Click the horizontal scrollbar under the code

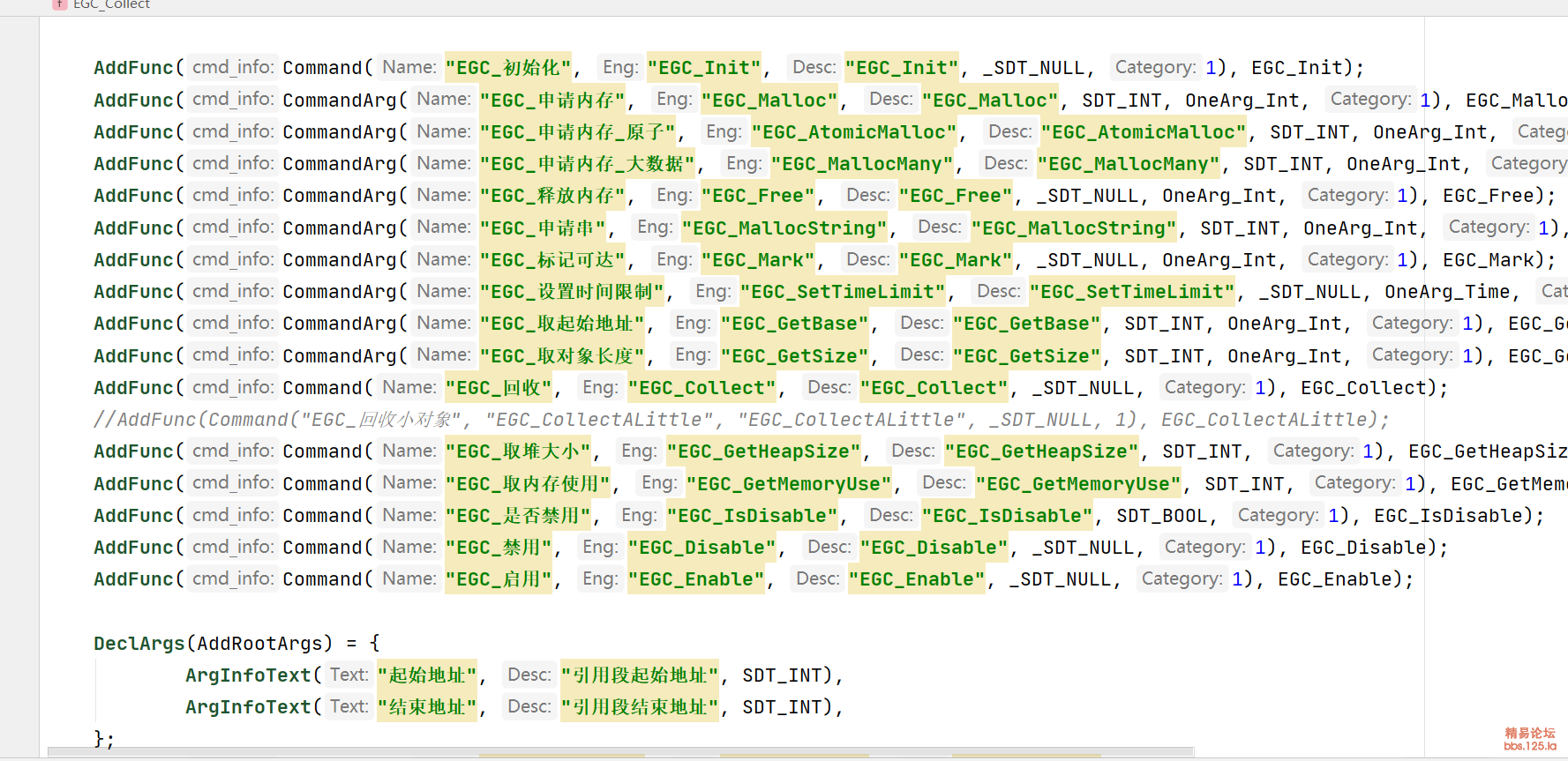click(618, 752)
